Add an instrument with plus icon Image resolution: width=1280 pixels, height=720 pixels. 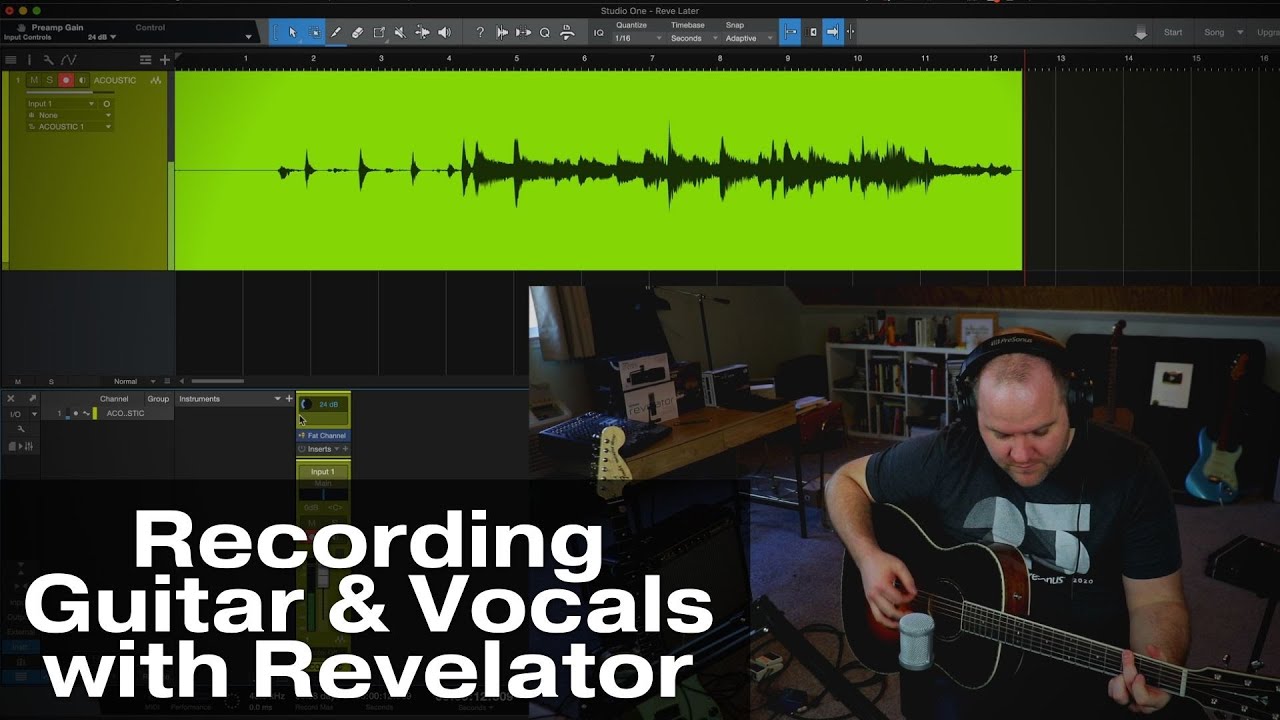pyautogui.click(x=289, y=399)
